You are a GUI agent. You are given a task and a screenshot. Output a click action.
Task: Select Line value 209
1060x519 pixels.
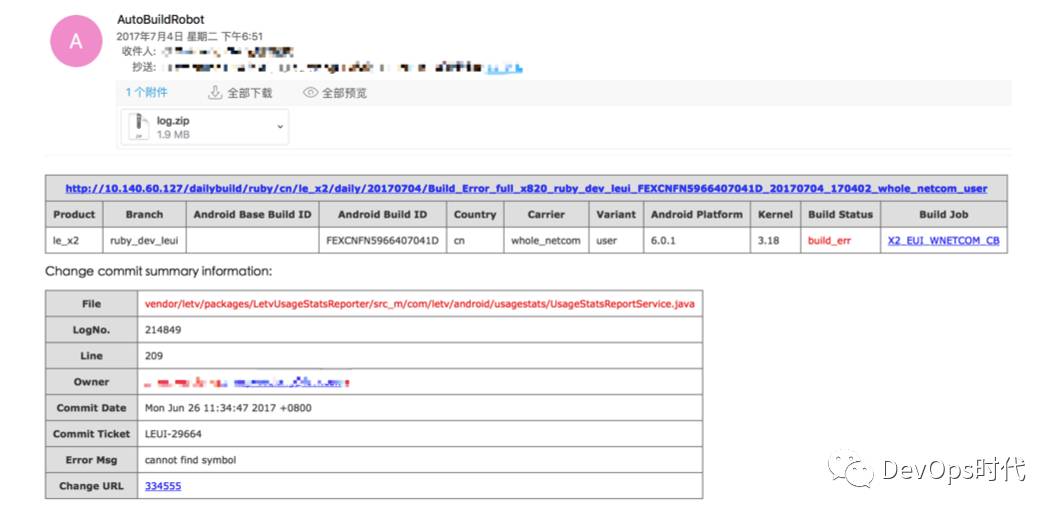pyautogui.click(x=154, y=356)
